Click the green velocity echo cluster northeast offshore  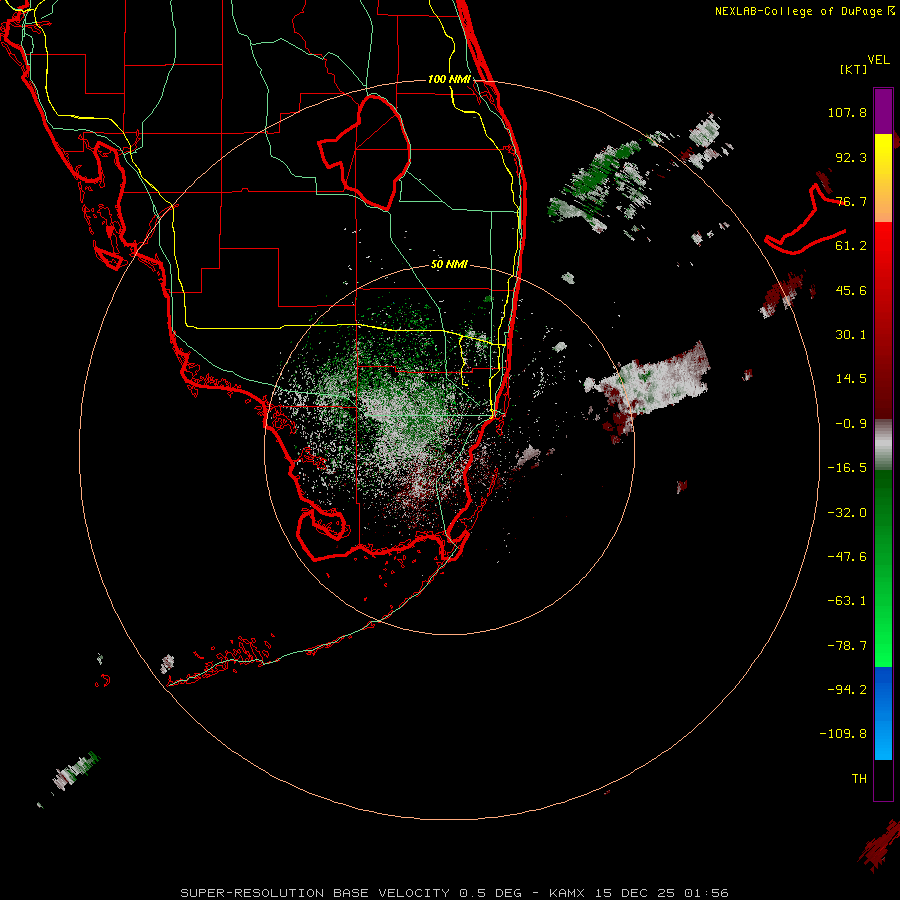(600, 183)
